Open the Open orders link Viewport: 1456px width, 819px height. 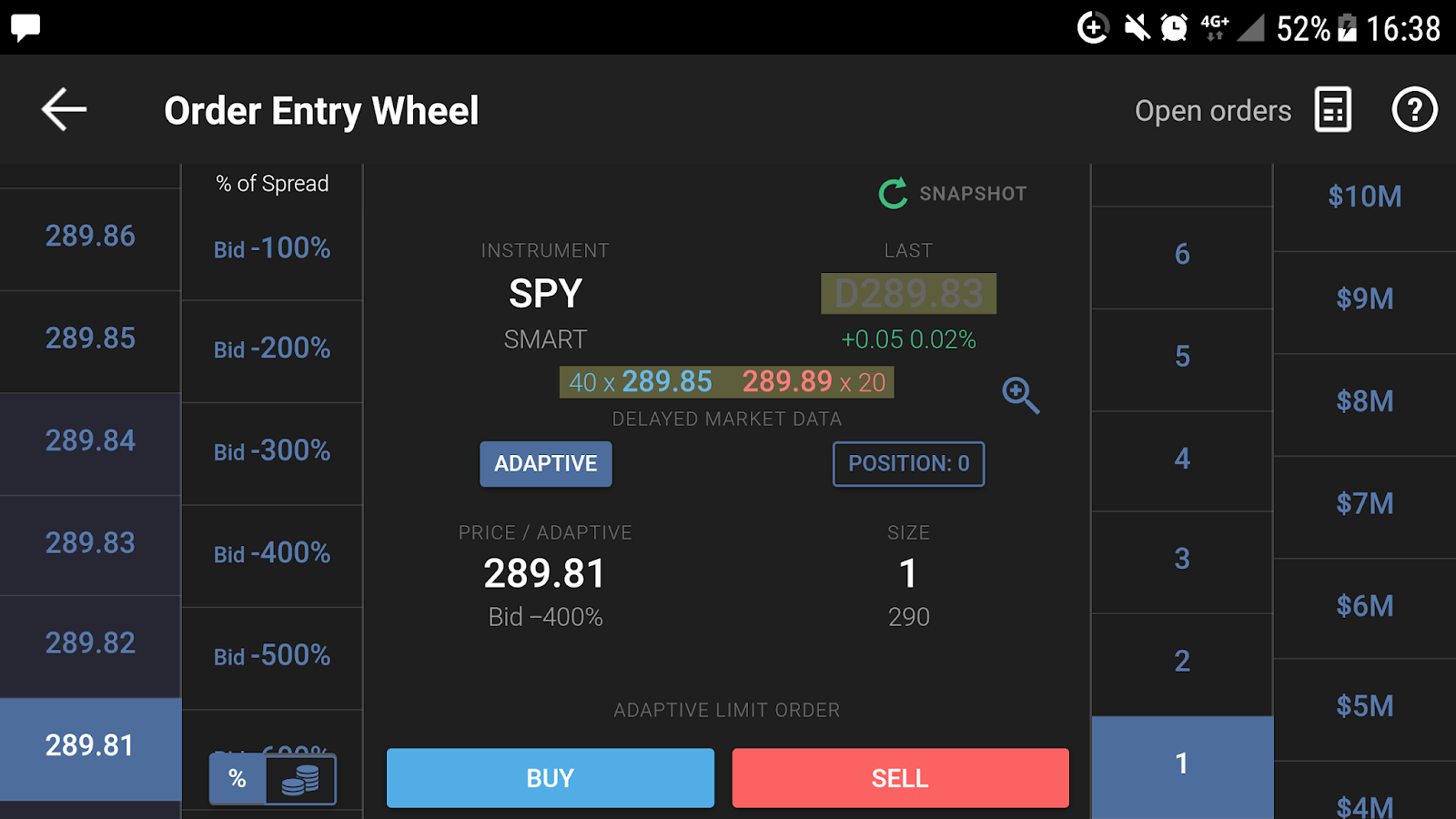(x=1213, y=111)
